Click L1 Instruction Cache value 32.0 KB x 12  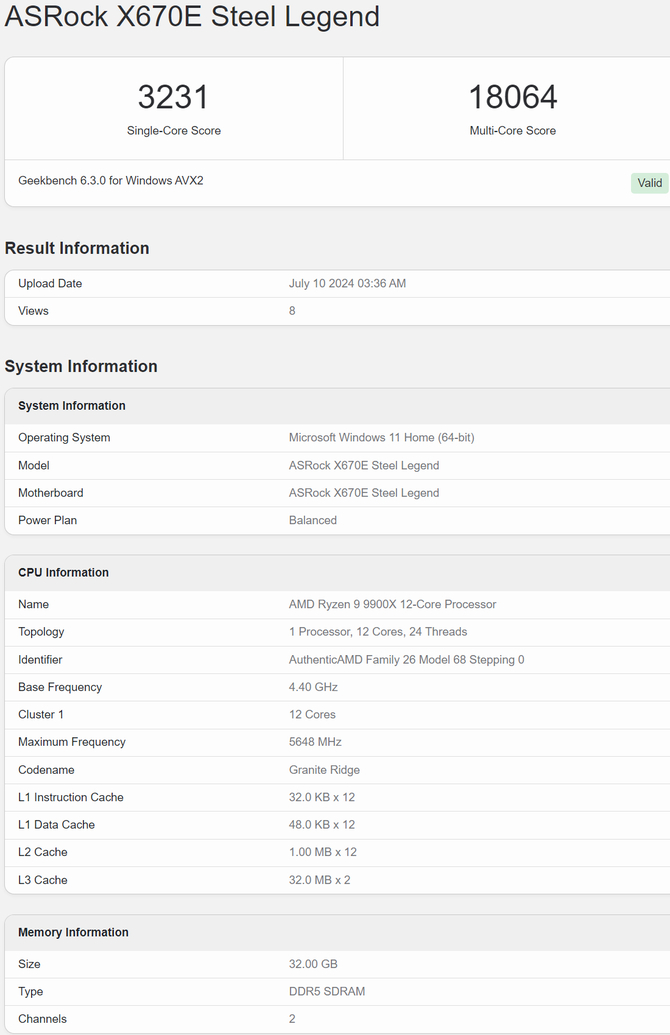pos(321,797)
